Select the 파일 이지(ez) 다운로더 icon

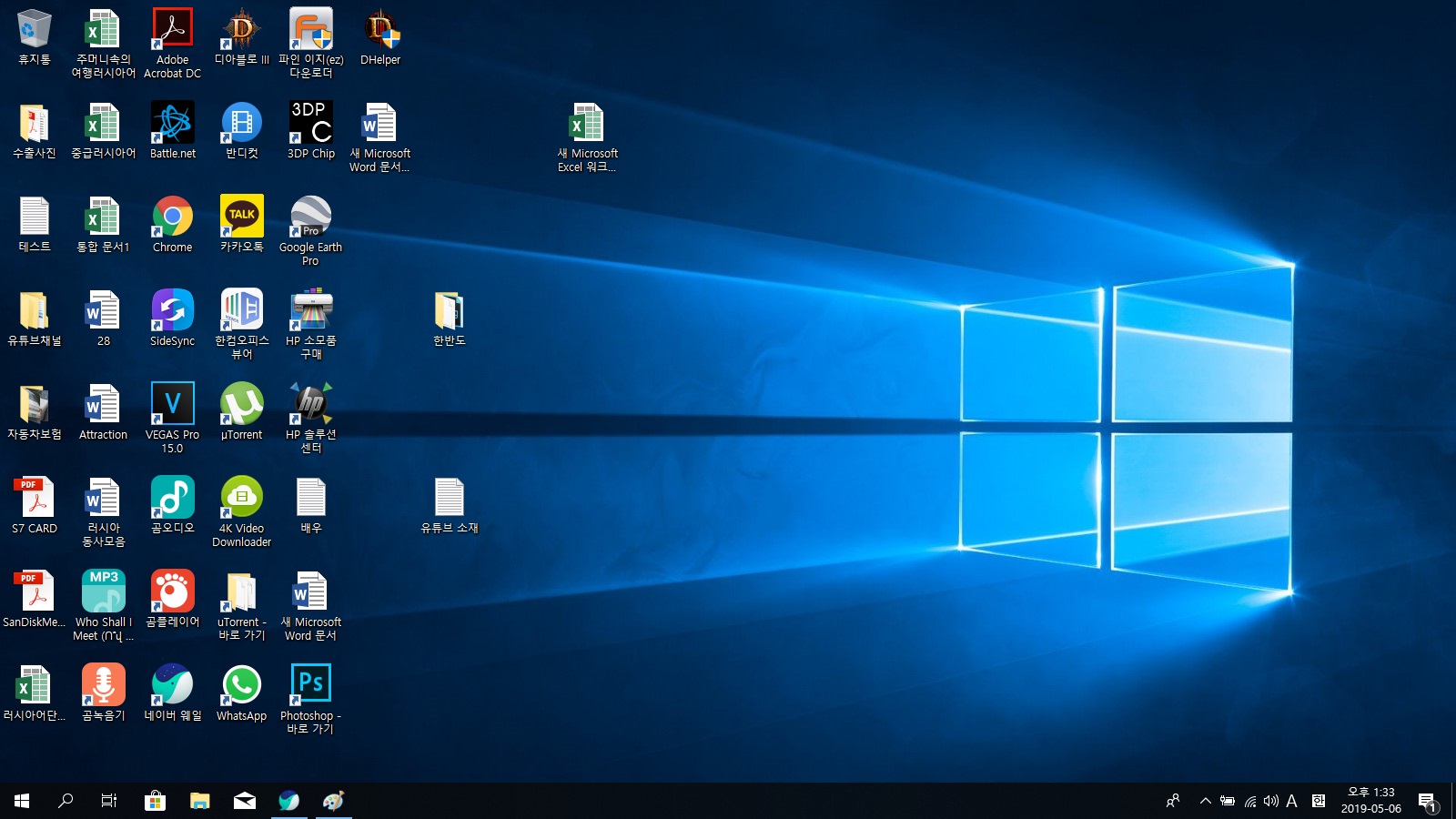click(x=311, y=43)
